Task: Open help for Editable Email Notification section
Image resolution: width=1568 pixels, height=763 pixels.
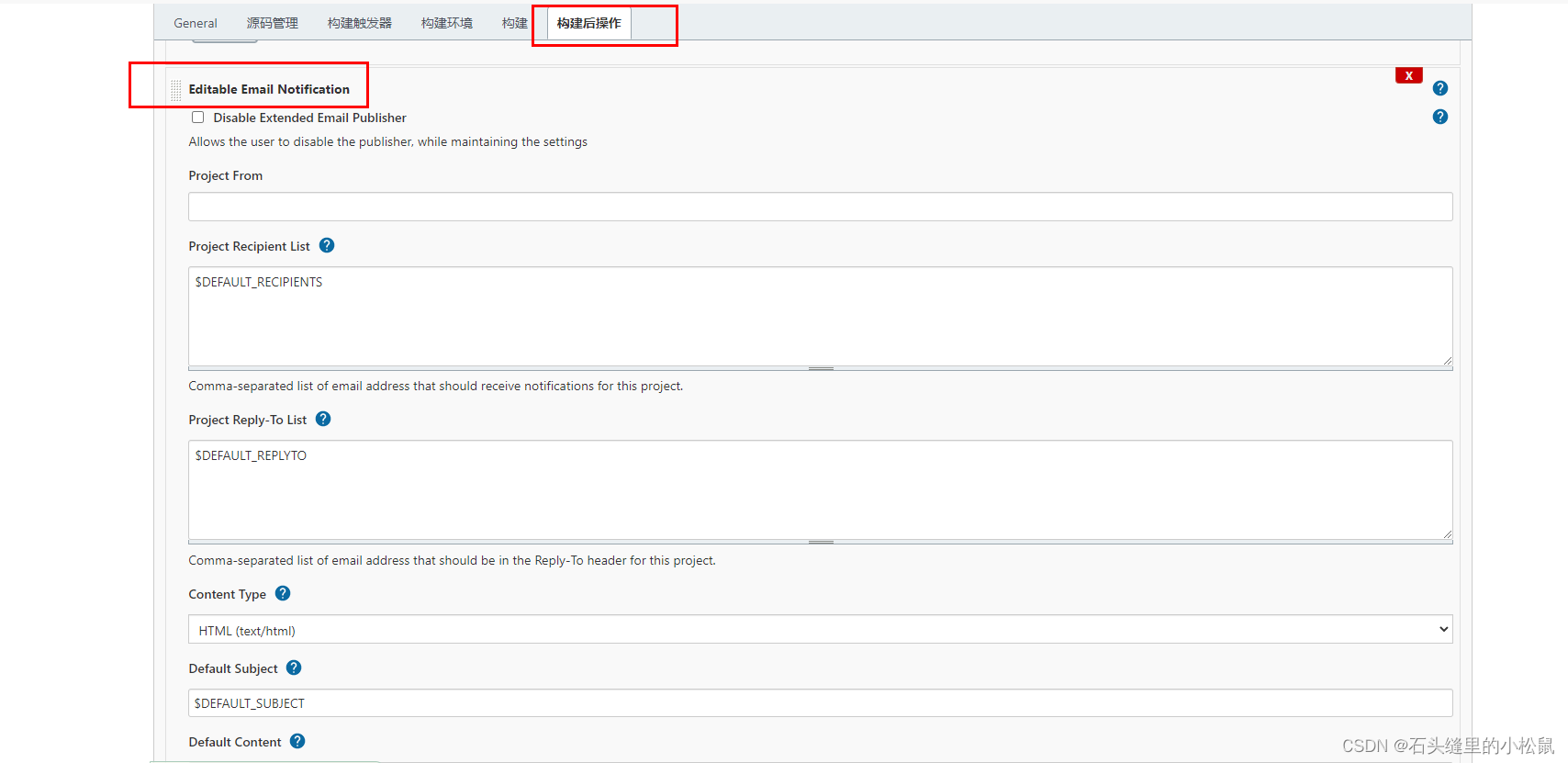Action: 1439,88
